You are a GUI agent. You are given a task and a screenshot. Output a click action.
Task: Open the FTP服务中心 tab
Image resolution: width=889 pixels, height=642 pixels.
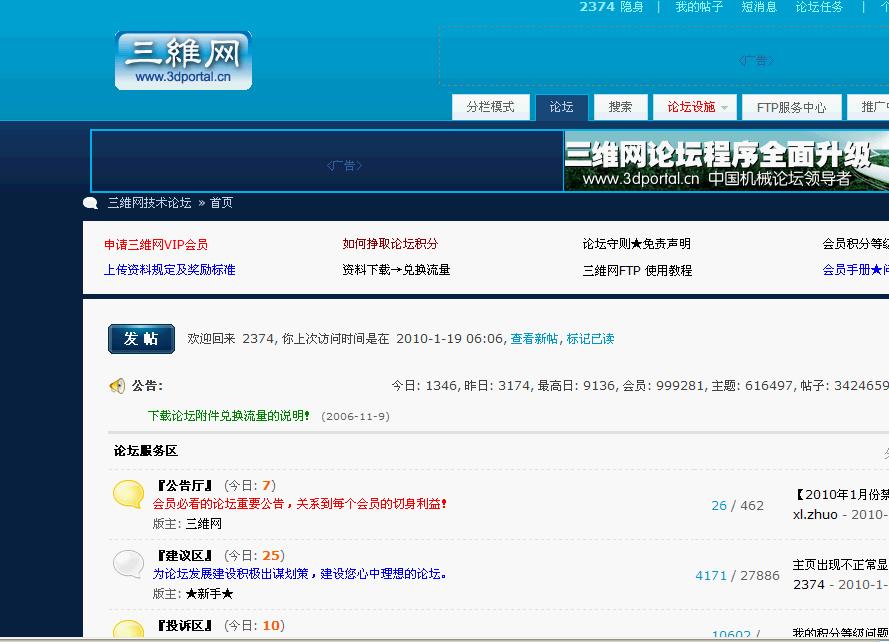[791, 107]
